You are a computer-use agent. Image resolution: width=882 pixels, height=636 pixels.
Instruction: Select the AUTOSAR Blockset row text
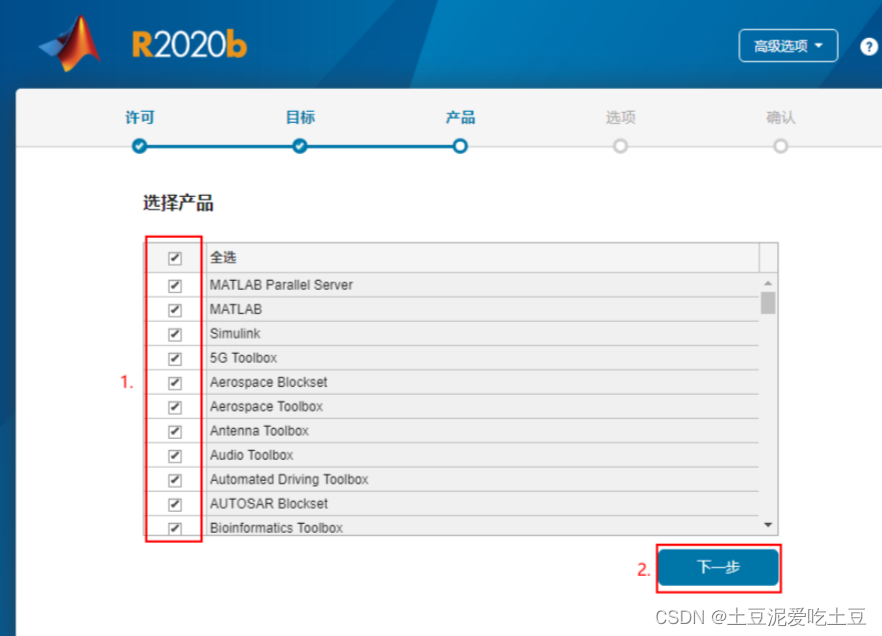point(269,503)
